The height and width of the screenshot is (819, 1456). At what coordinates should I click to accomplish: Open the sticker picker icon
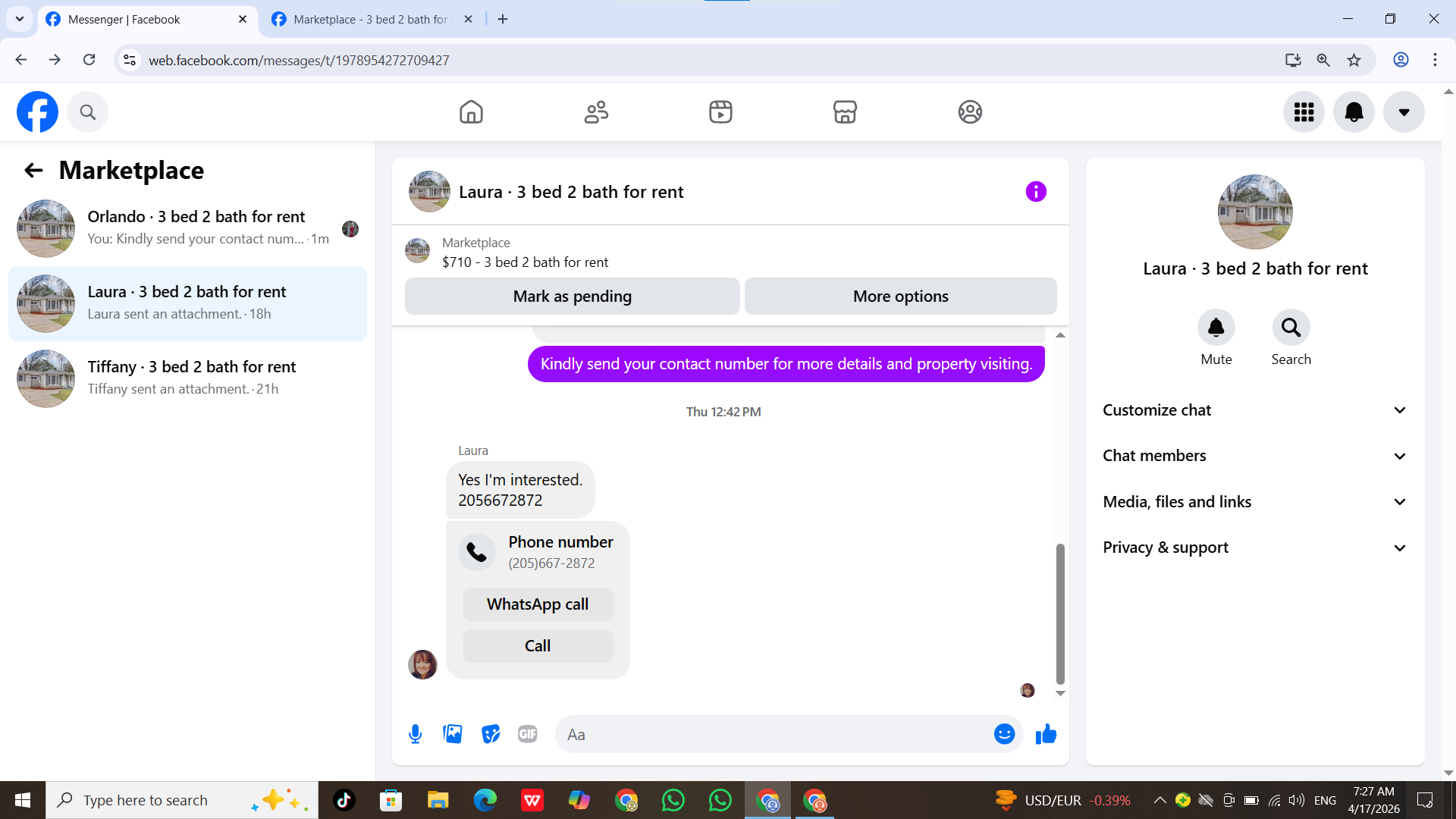click(491, 734)
